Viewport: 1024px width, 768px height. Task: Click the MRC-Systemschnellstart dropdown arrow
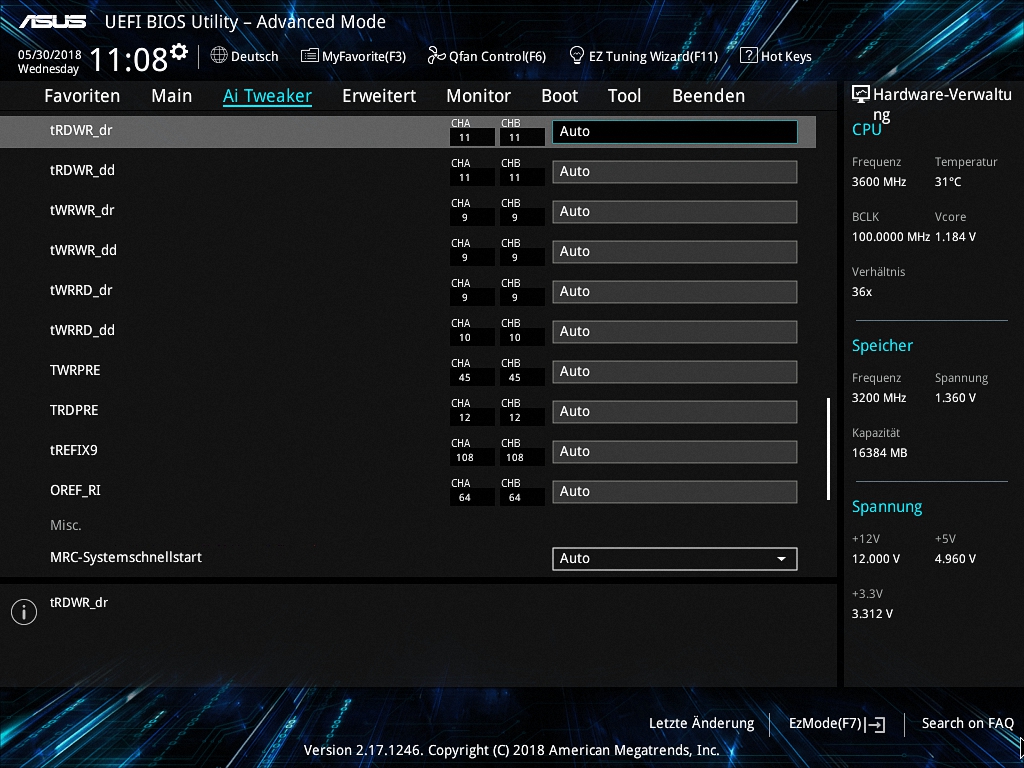(782, 559)
